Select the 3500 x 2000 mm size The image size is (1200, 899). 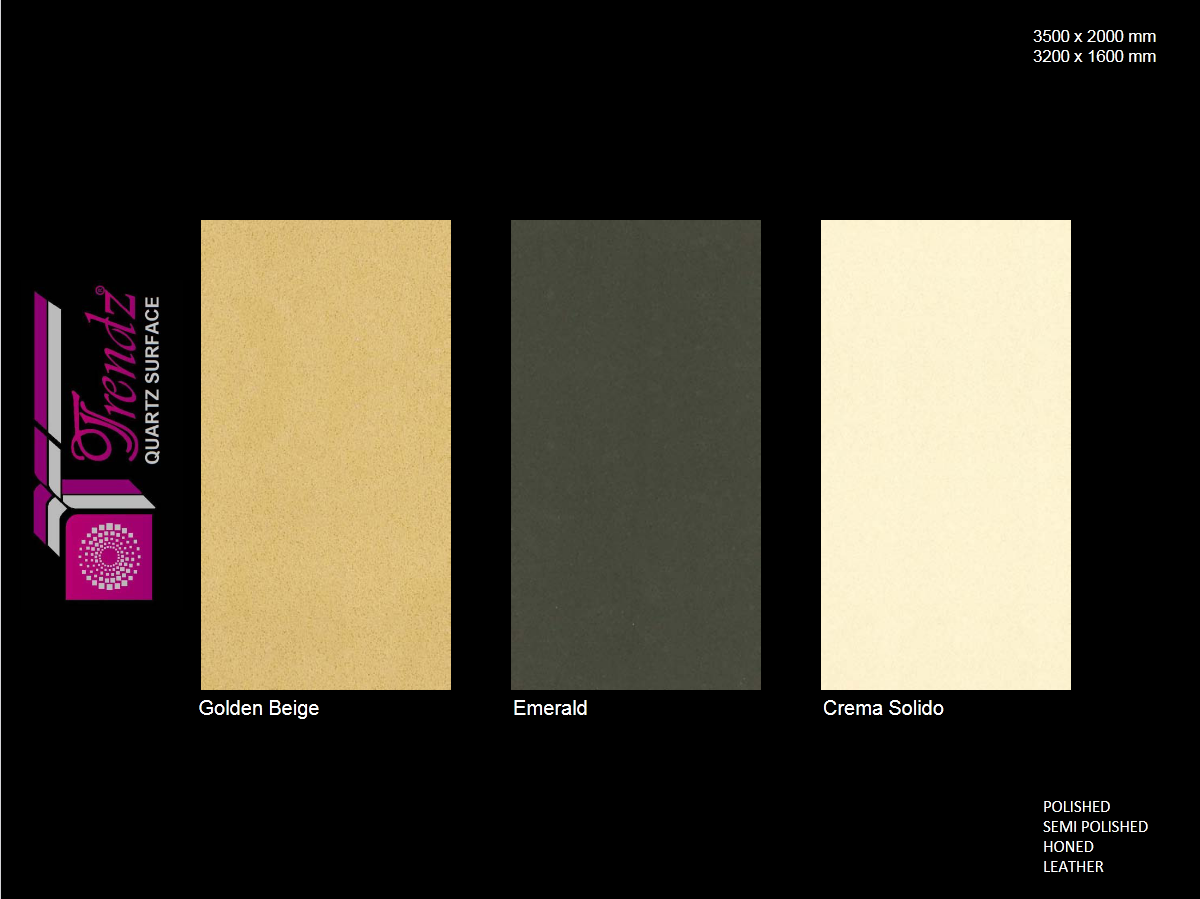coord(1094,36)
